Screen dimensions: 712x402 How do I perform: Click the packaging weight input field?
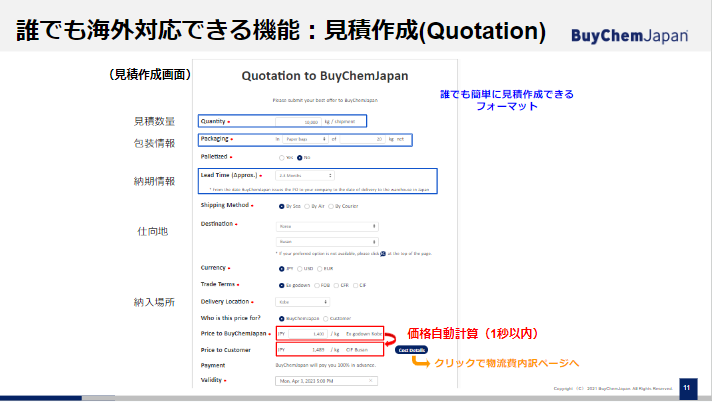coord(362,139)
